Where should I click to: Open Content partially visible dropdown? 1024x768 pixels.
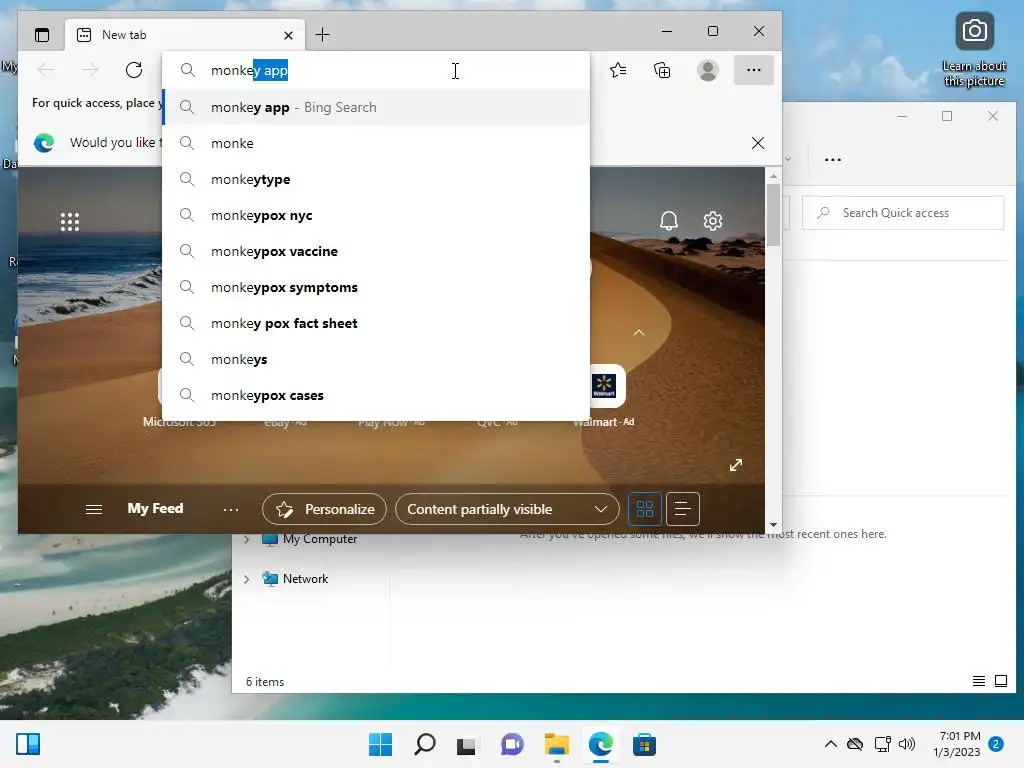coord(507,509)
